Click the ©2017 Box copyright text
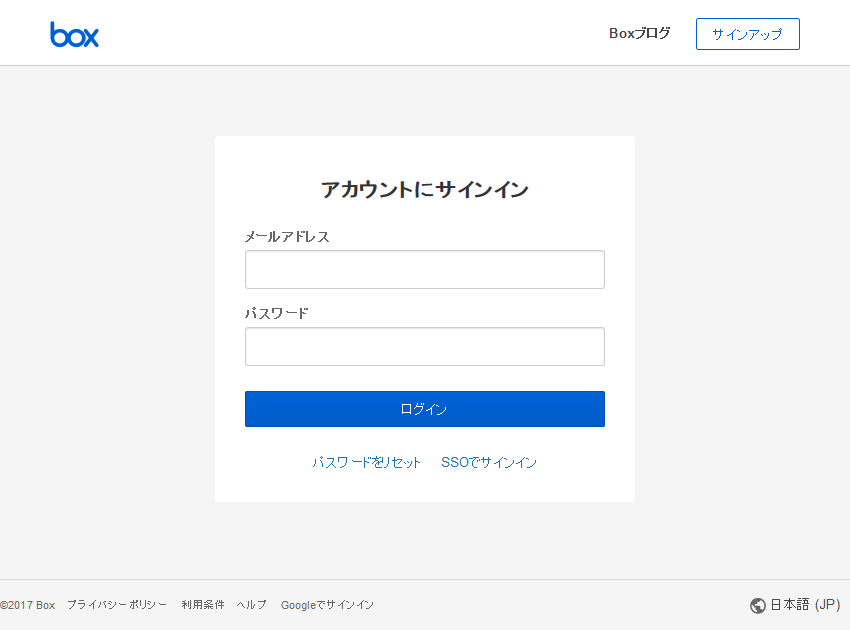The image size is (850, 630). [x=28, y=605]
